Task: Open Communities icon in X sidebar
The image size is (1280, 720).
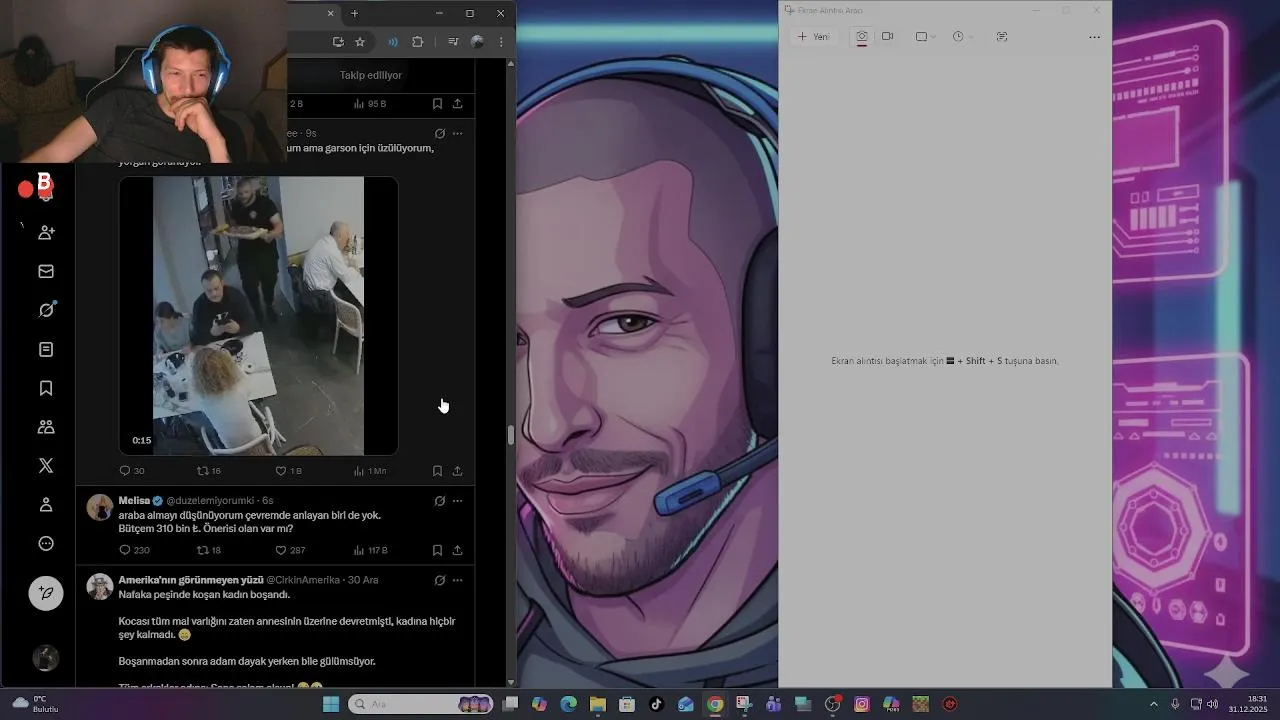Action: [x=46, y=427]
